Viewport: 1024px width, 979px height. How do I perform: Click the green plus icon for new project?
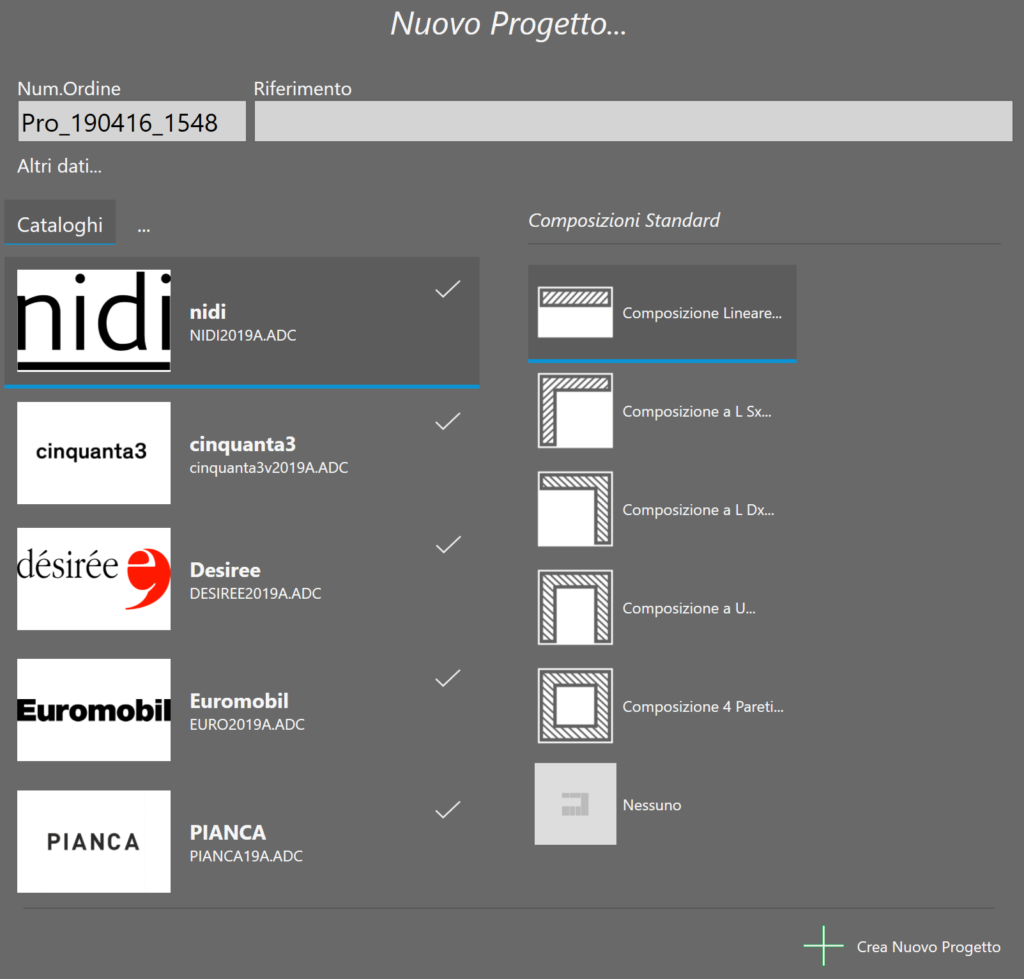[824, 945]
